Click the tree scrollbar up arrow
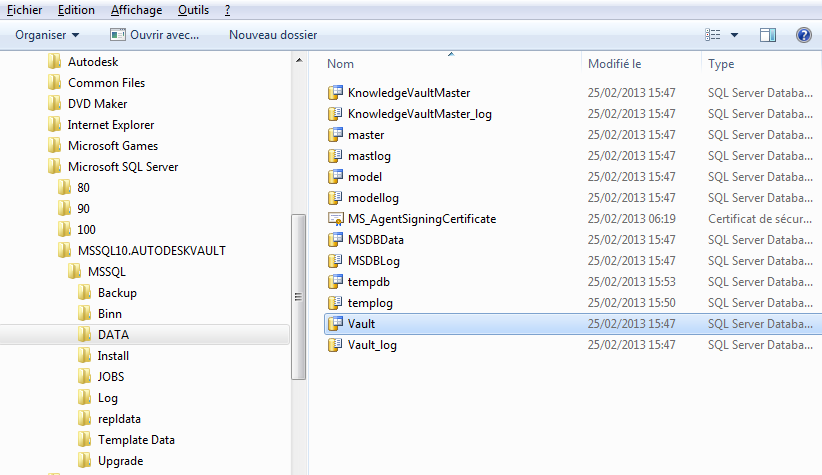 coord(299,60)
